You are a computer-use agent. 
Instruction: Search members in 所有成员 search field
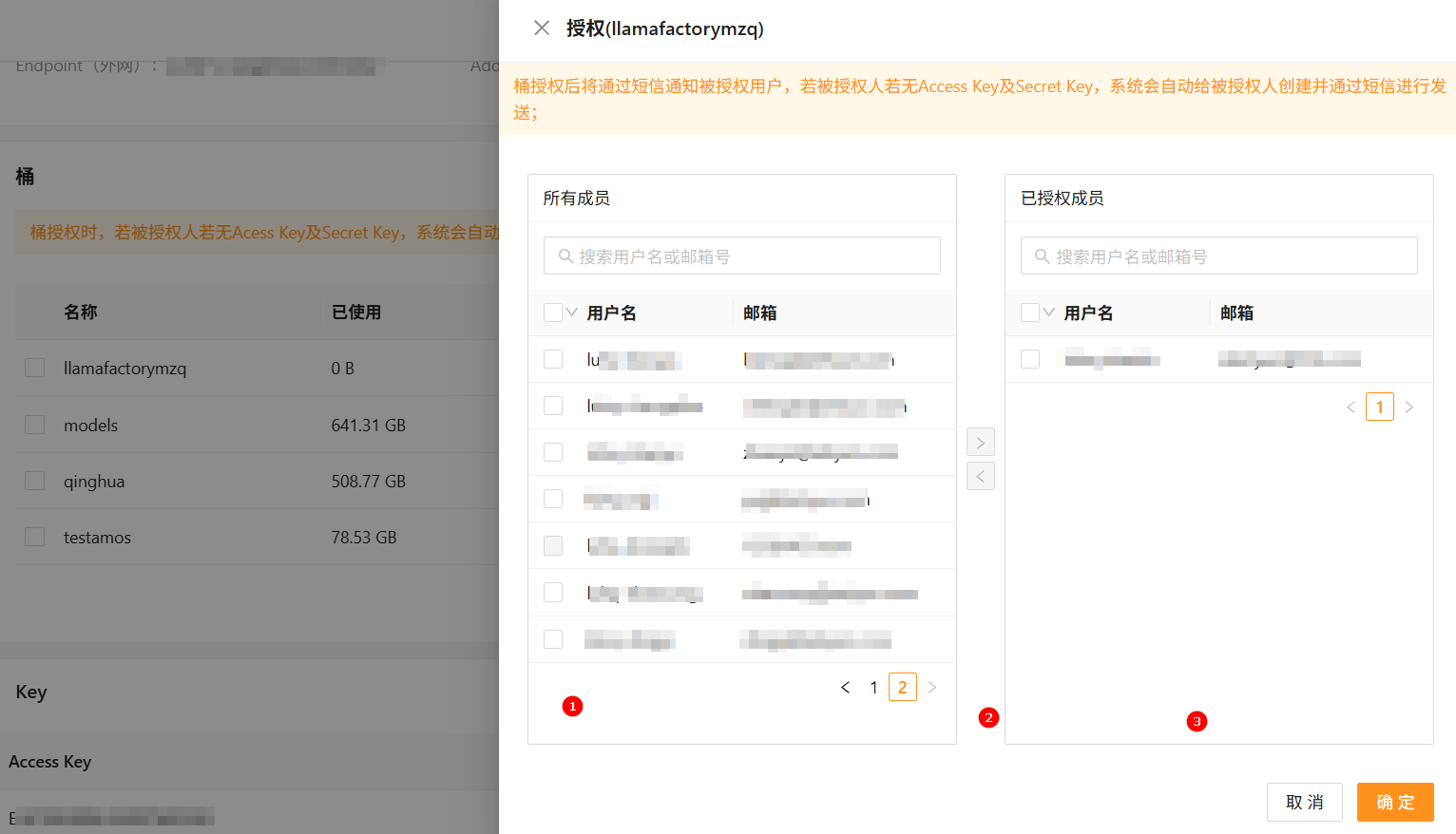point(742,256)
